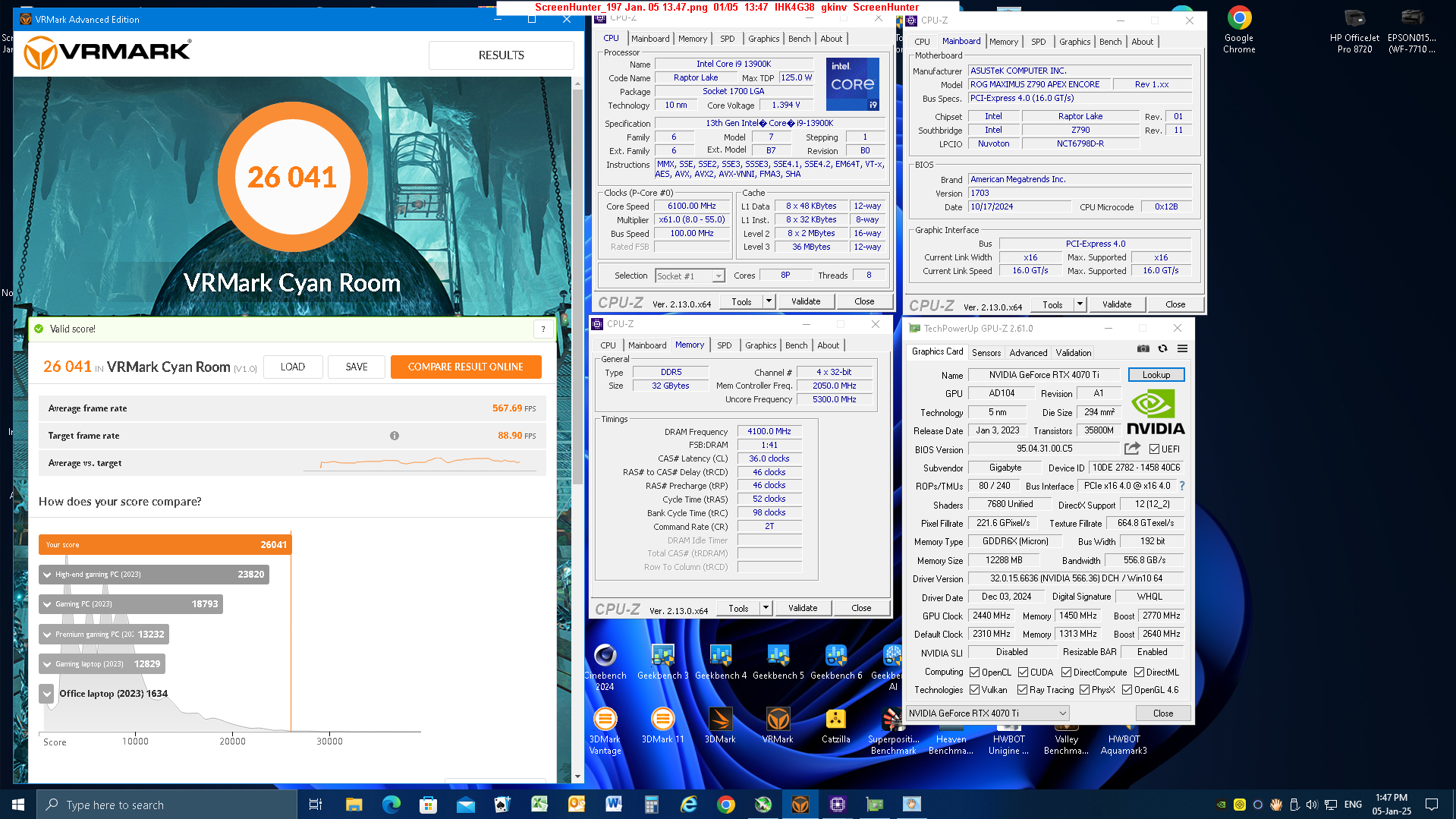
Task: Open SPD tab in CPU-Z Memory window
Action: tap(725, 345)
